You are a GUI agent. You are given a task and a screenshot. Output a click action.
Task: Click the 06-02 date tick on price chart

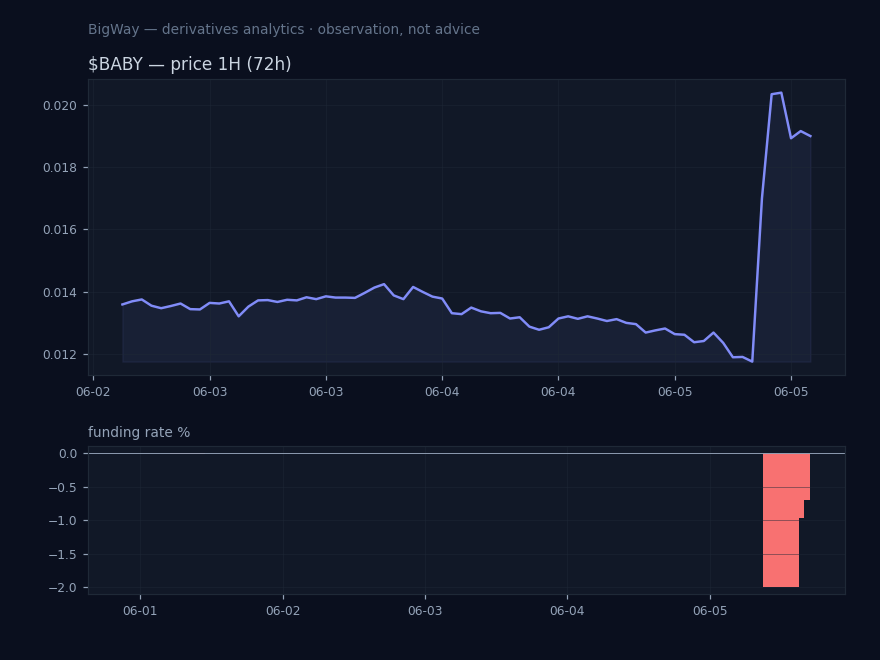pos(93,392)
